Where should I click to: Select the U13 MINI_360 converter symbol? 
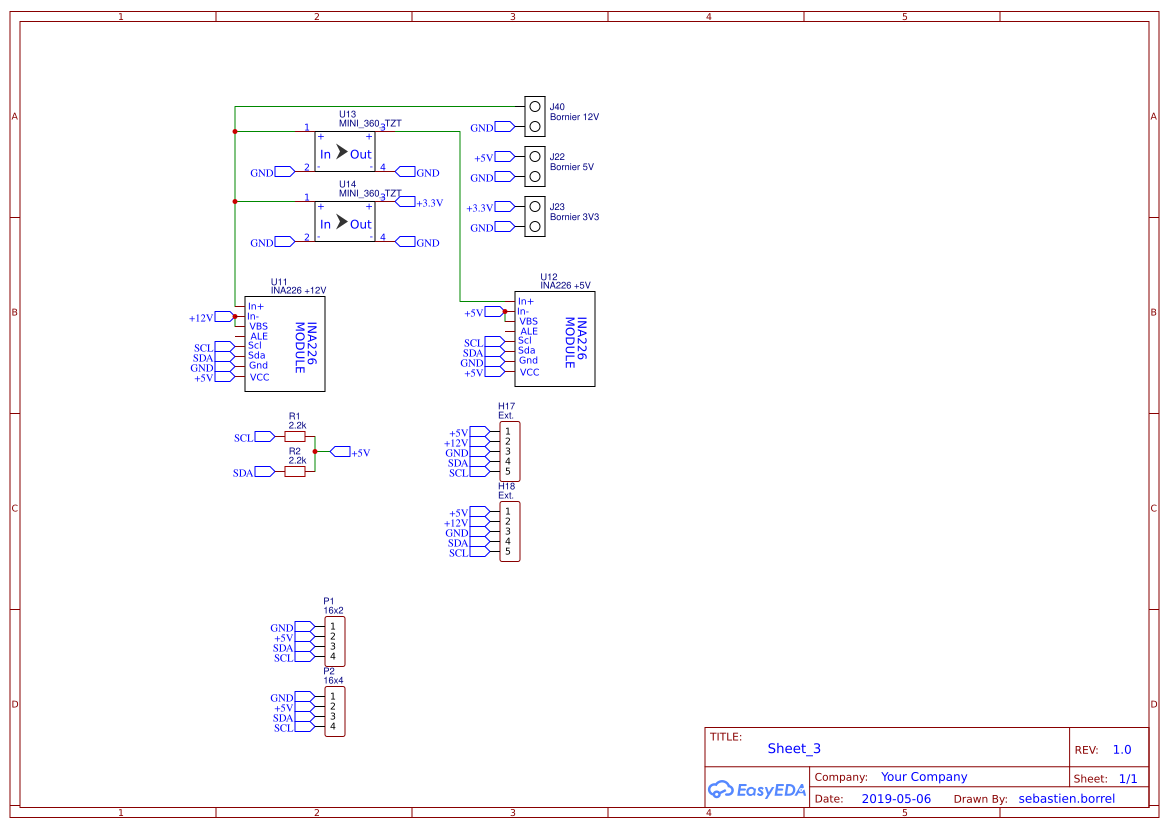pyautogui.click(x=345, y=152)
